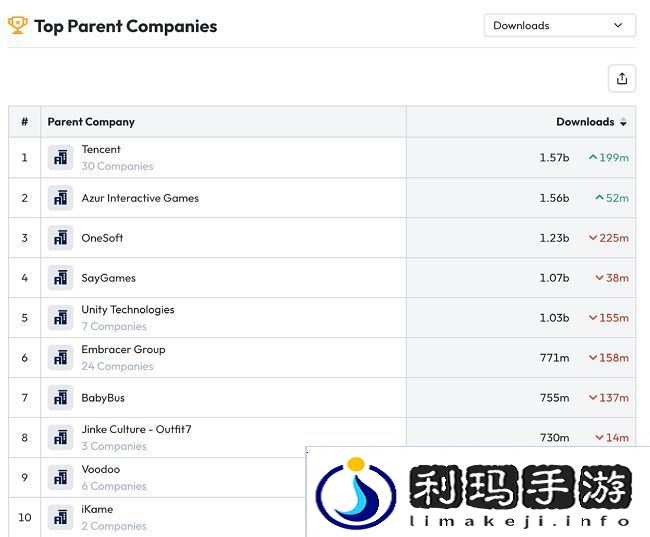Open the Azur Interactive Games link
This screenshot has width=650, height=537.
point(140,198)
